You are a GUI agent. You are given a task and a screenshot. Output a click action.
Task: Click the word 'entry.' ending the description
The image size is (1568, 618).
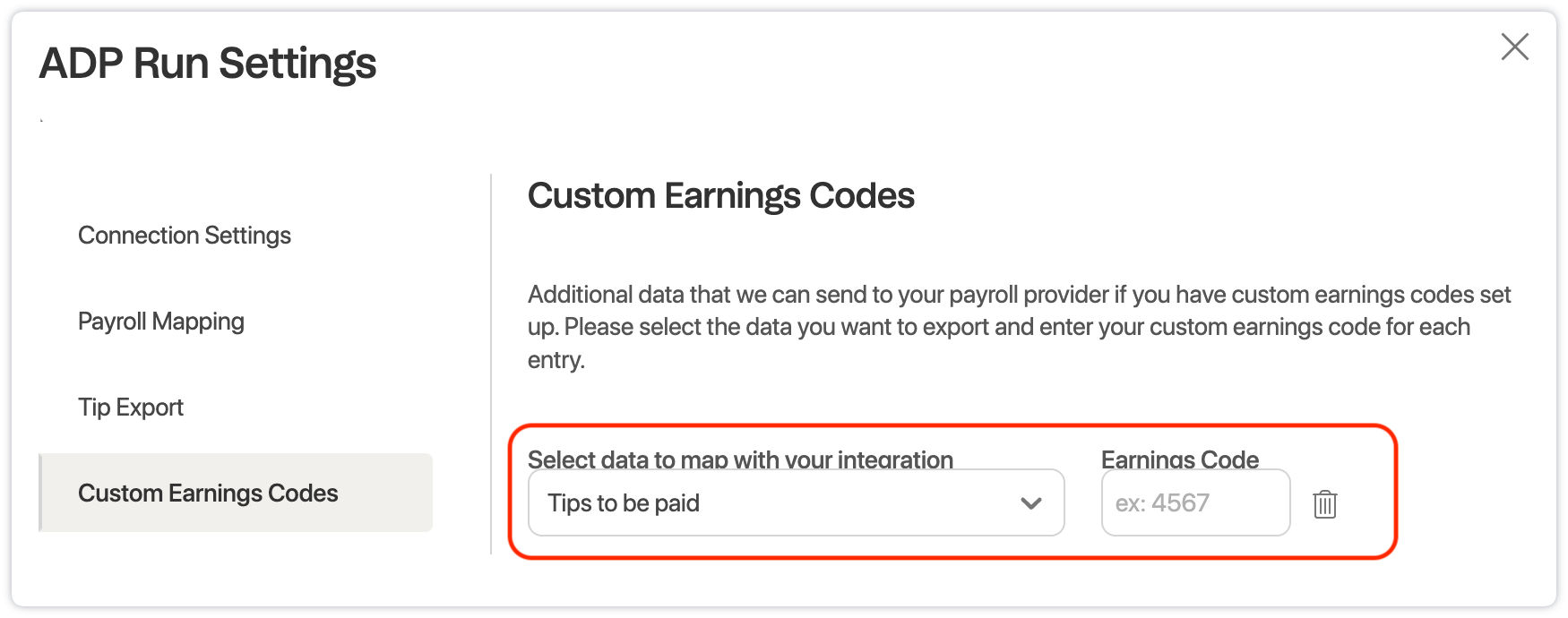coord(556,360)
